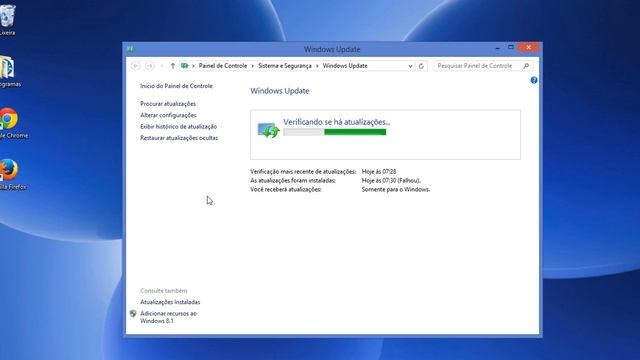
Task: Click the forward navigation arrow
Action: (x=150, y=66)
